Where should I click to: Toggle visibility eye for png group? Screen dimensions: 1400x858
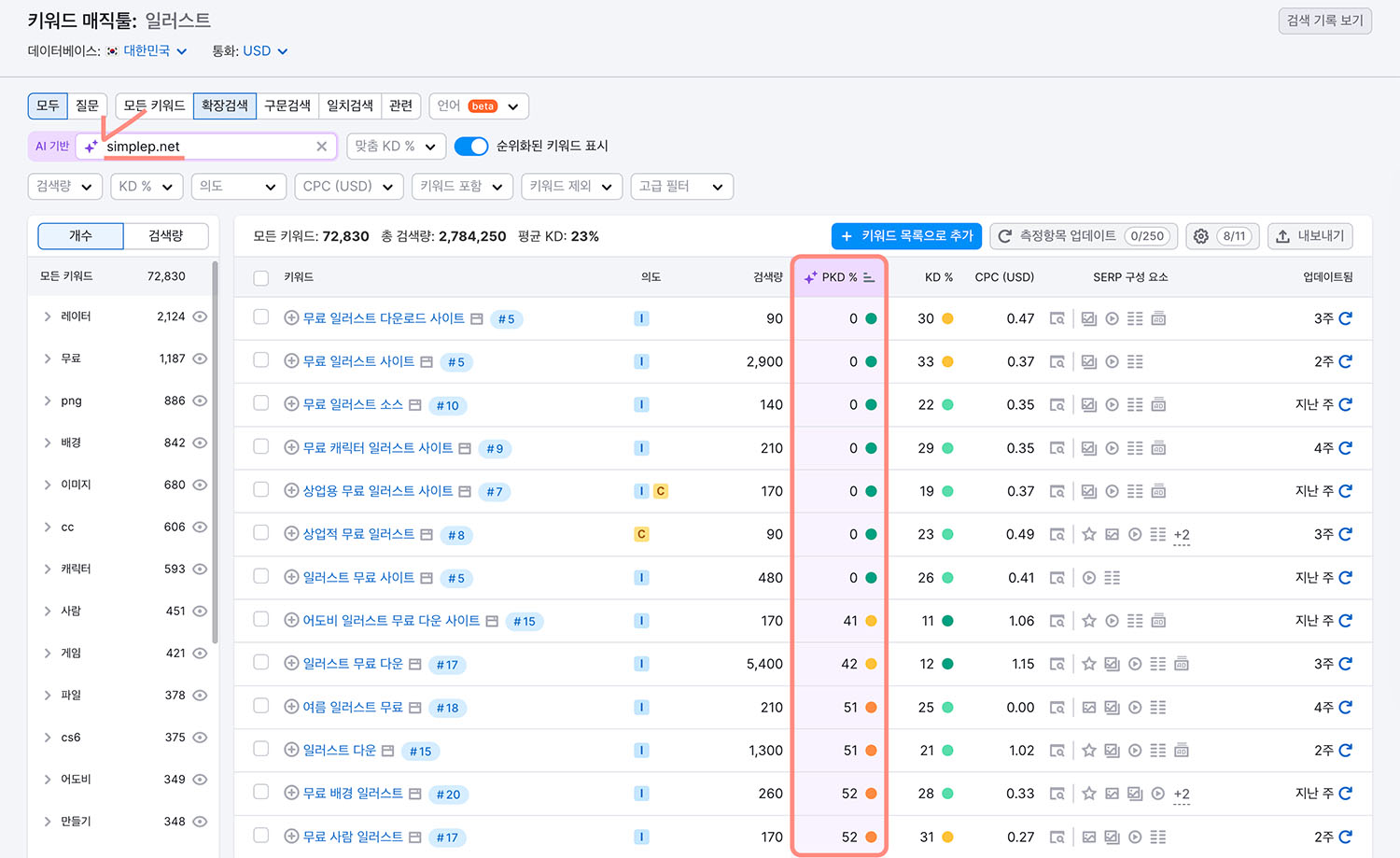click(200, 401)
